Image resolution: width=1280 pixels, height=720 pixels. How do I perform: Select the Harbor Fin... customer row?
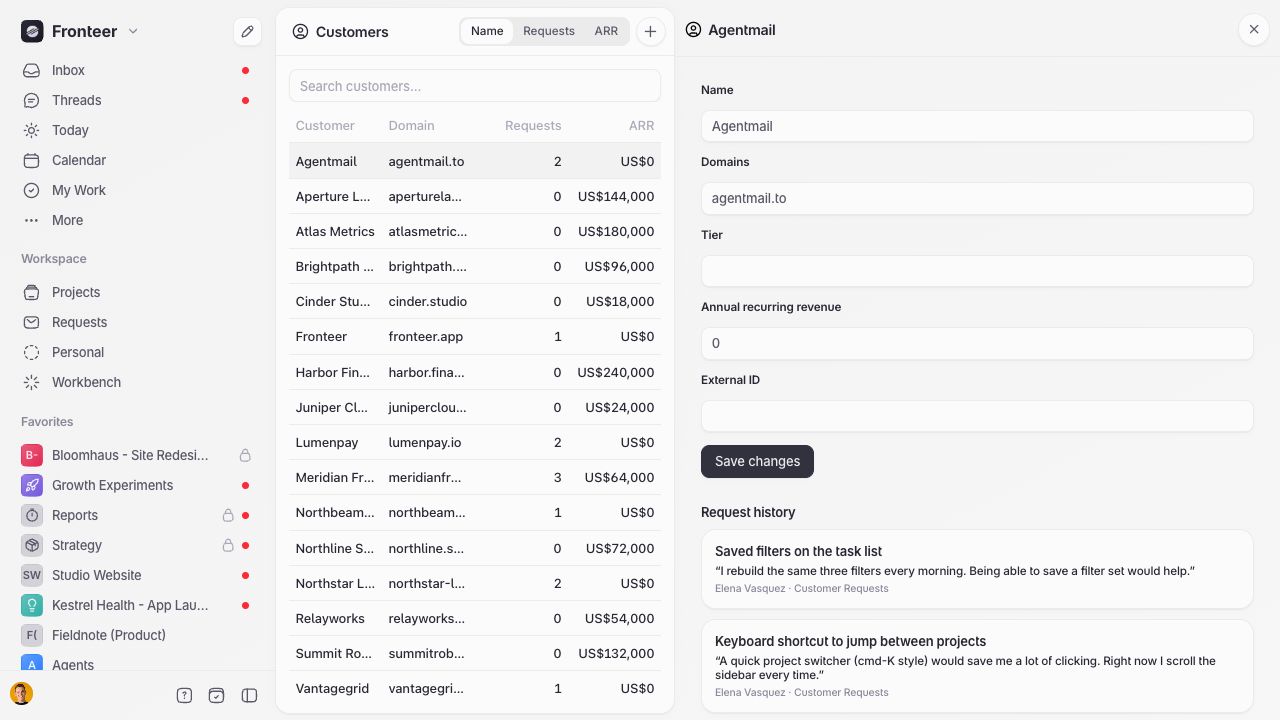475,372
